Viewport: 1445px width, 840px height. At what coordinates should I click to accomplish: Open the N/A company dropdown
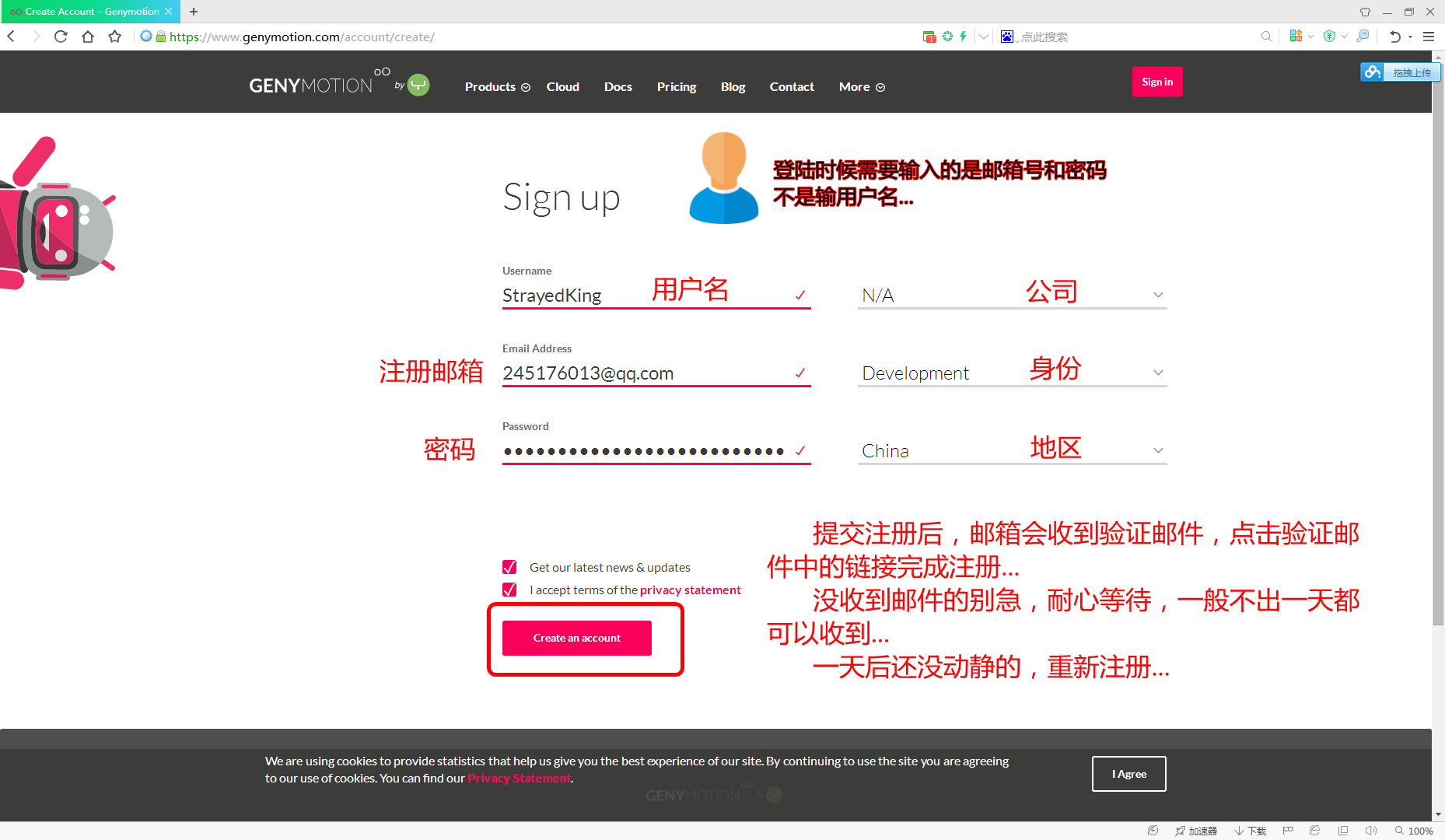click(x=1012, y=296)
